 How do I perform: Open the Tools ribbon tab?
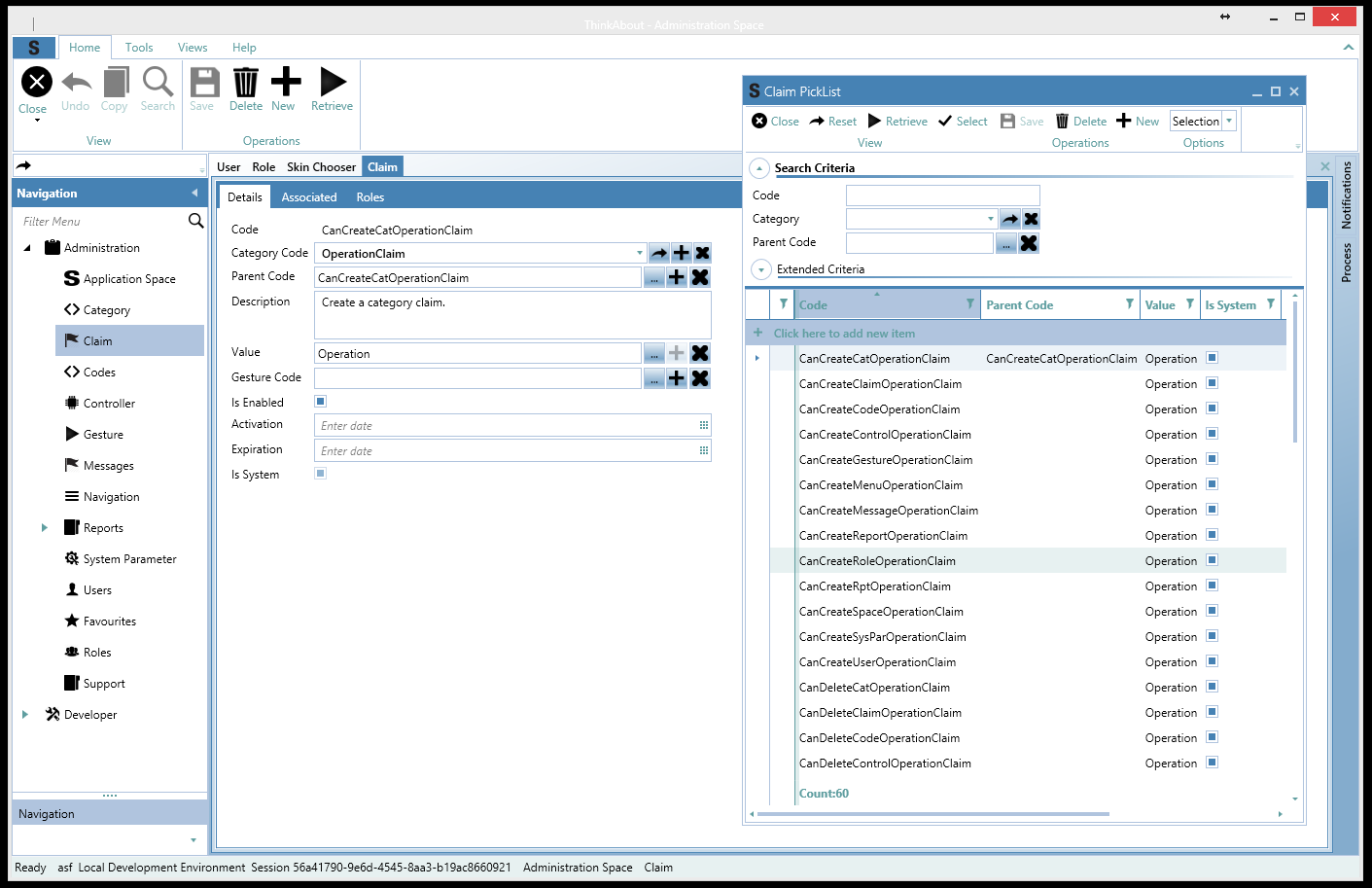click(x=139, y=48)
